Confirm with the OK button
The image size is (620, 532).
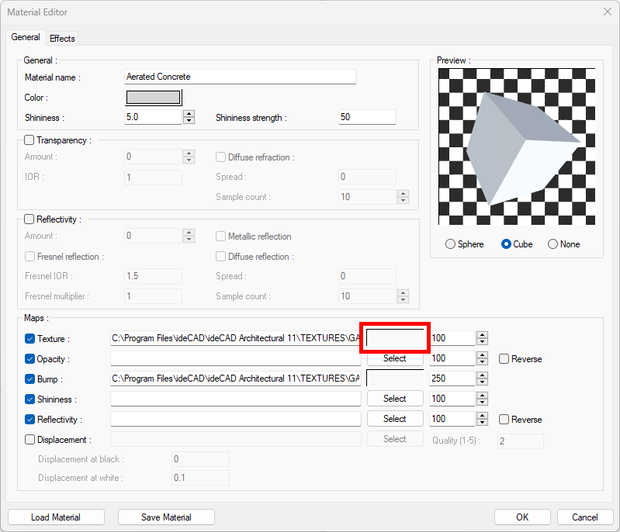(523, 517)
